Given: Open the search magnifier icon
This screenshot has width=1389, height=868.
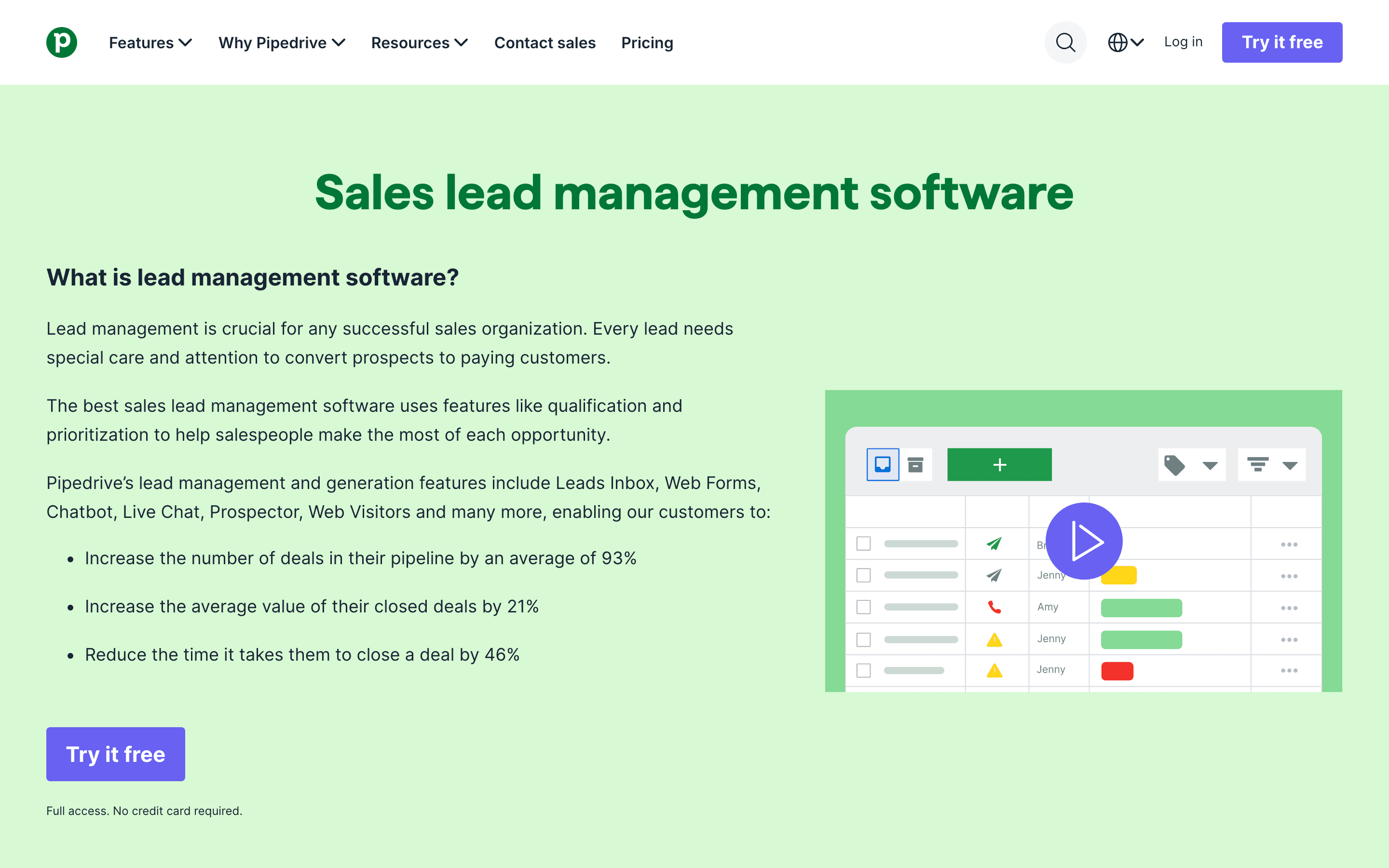Looking at the screenshot, I should 1065,42.
